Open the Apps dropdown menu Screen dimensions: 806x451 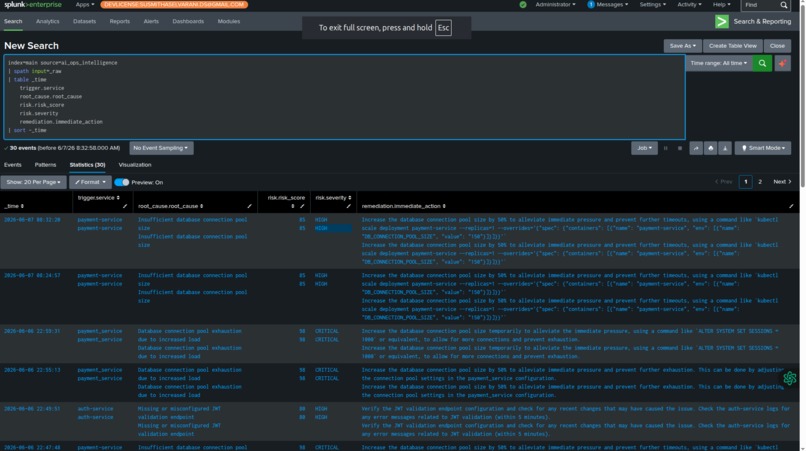pos(85,5)
